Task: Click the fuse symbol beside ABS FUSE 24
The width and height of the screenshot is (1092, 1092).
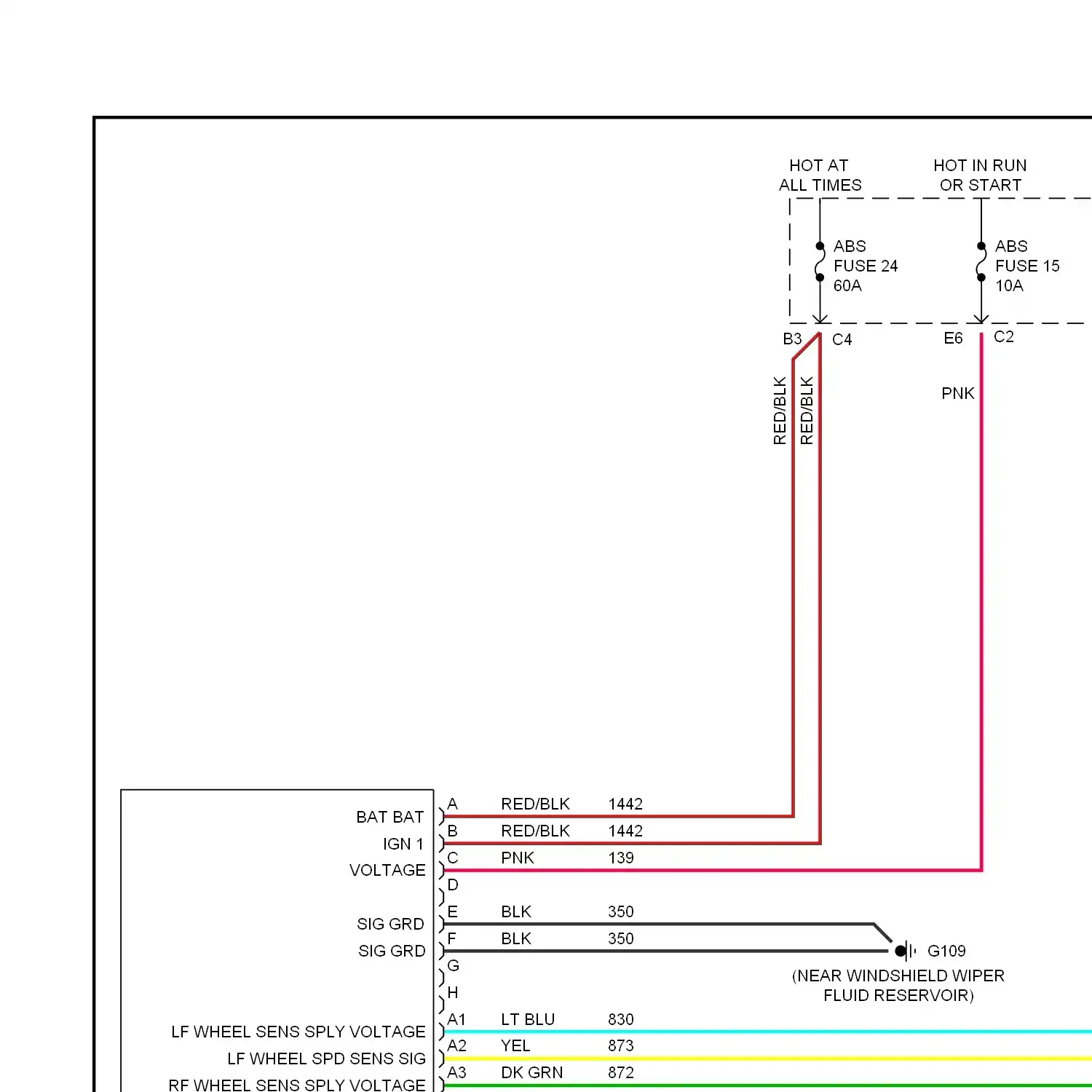Action: [820, 261]
